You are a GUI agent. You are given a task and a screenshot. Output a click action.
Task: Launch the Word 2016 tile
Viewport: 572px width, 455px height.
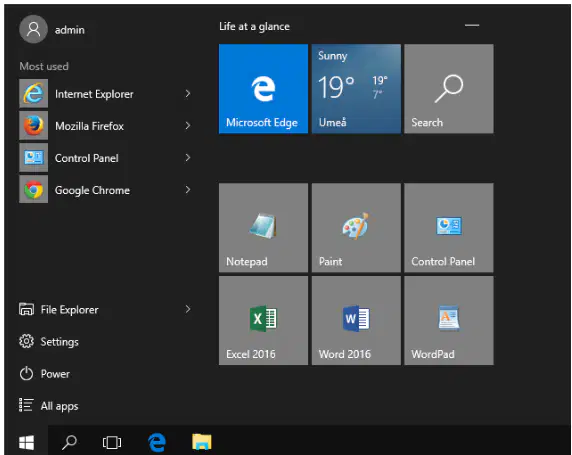point(356,320)
